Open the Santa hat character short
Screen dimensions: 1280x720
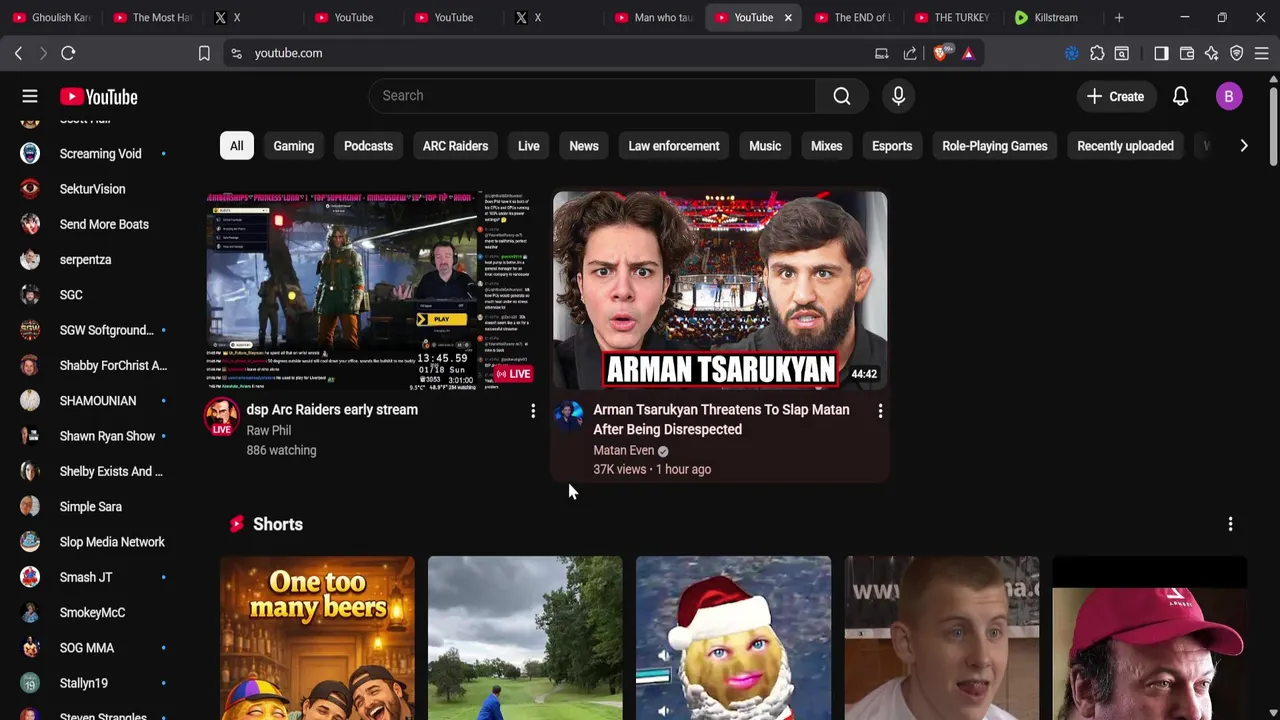(x=733, y=638)
